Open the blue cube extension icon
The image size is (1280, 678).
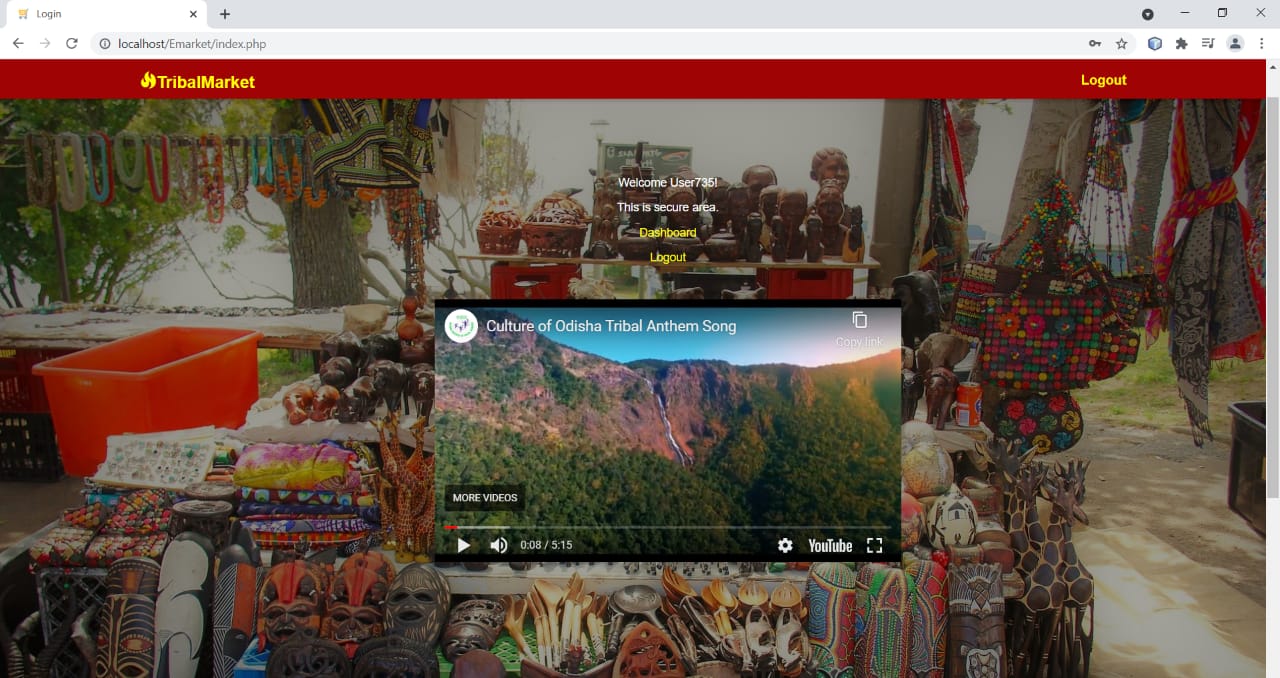[x=1155, y=43]
